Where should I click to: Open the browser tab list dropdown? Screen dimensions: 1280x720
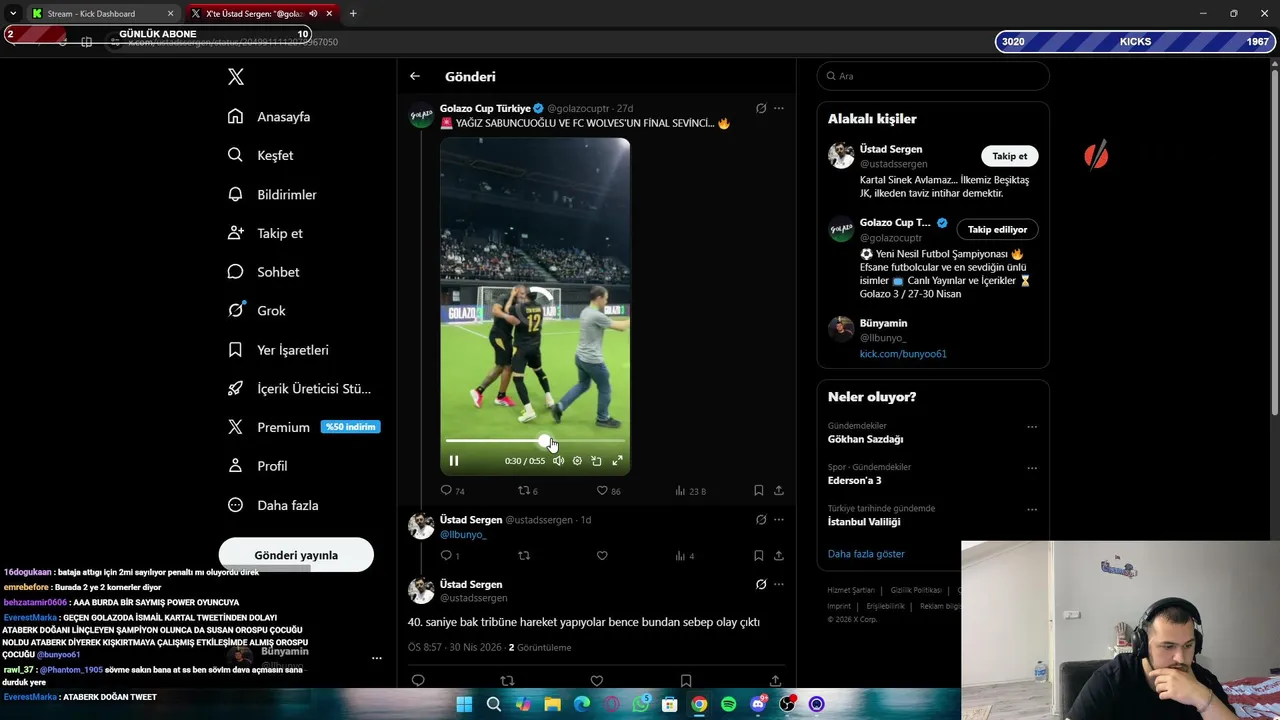[x=13, y=14]
